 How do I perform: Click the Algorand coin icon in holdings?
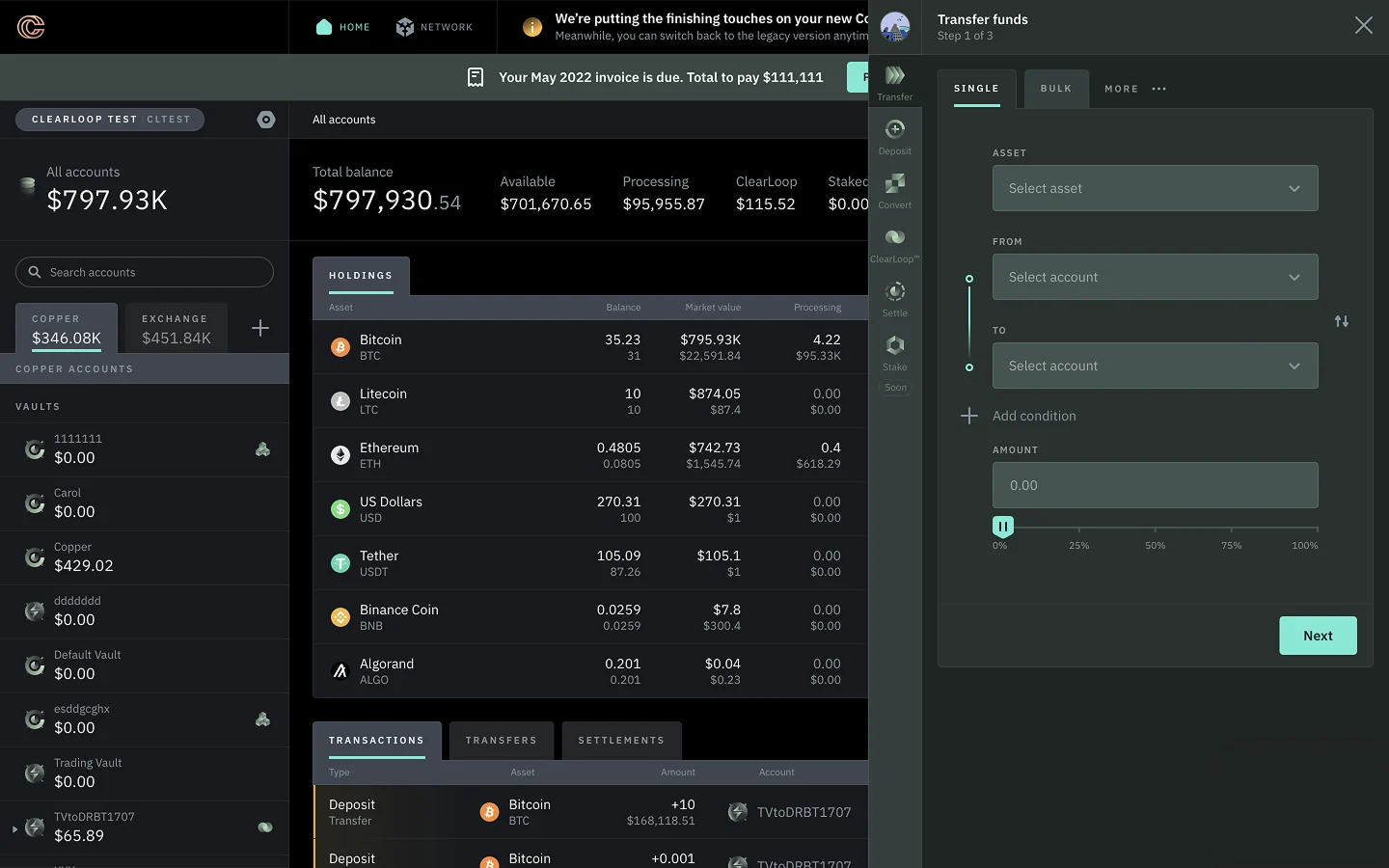[340, 671]
